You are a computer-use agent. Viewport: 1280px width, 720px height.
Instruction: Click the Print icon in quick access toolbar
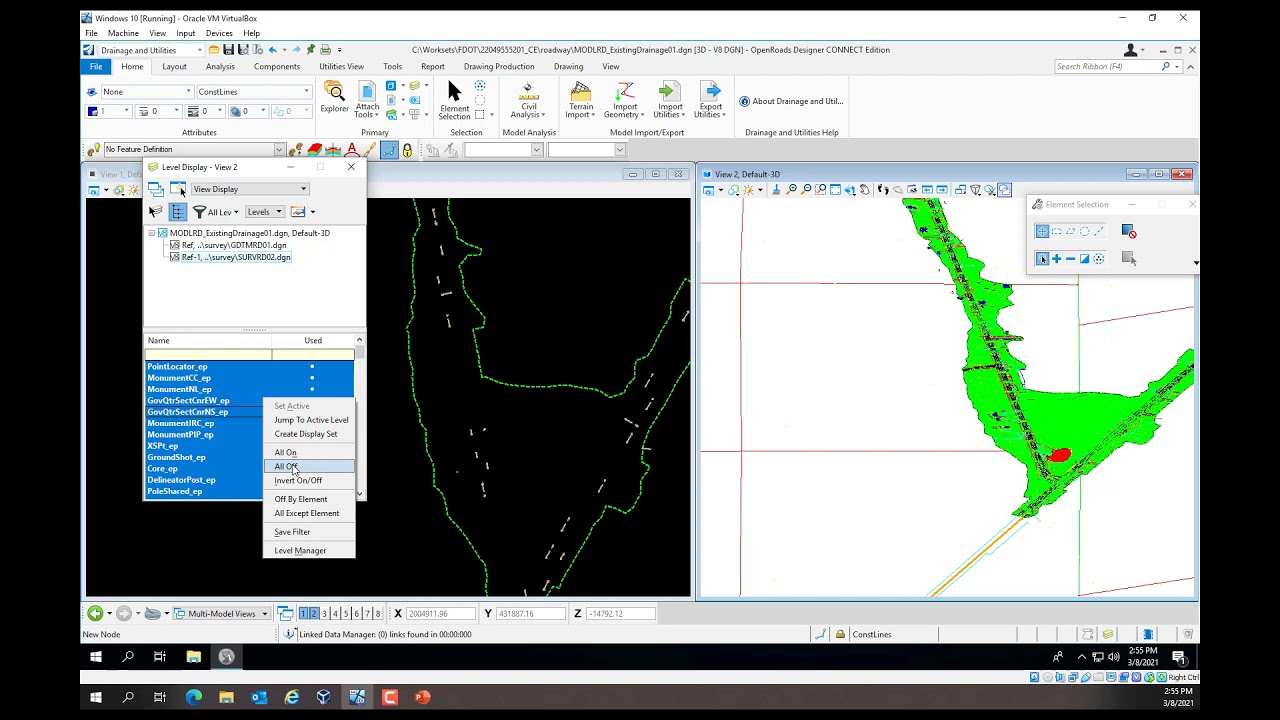(x=325, y=50)
